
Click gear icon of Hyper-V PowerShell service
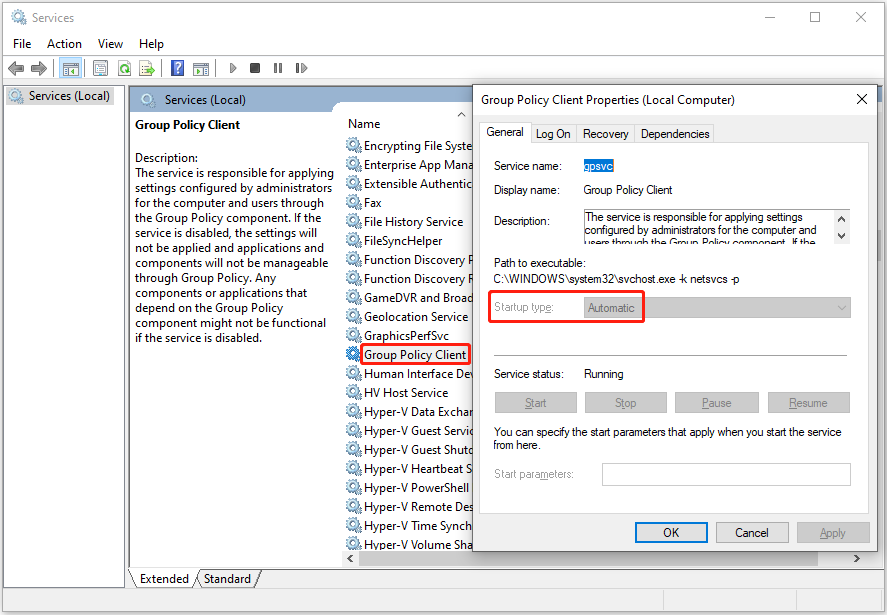tap(354, 487)
